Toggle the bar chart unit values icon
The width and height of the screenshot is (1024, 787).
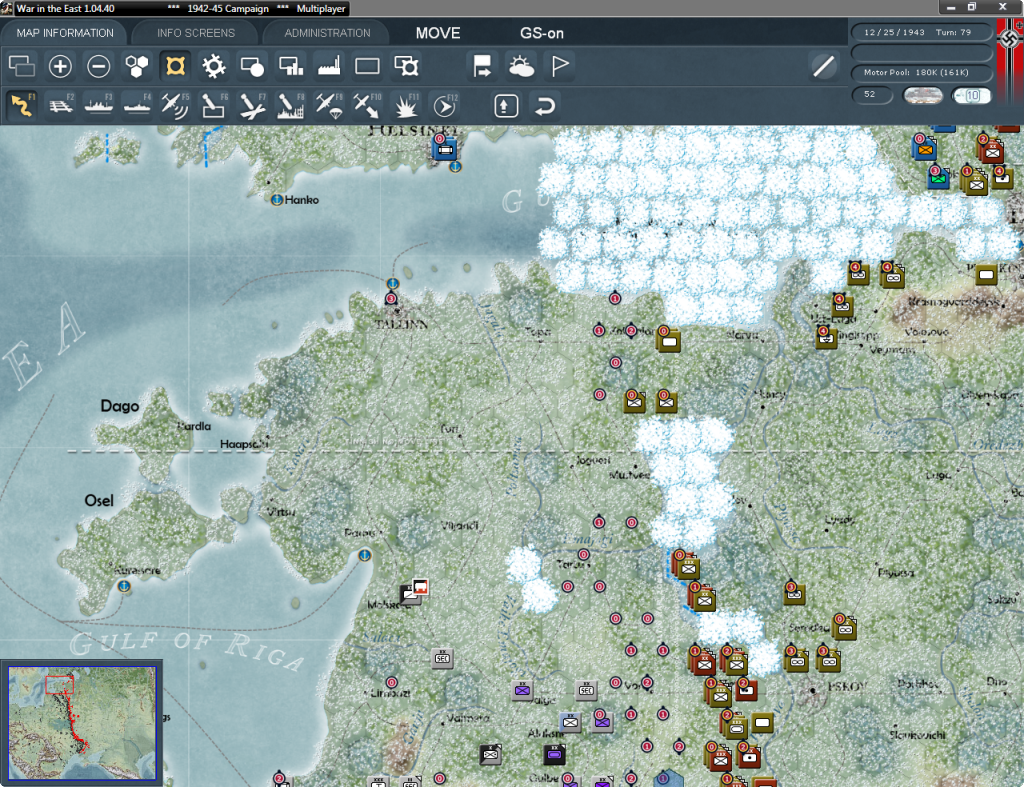(x=291, y=66)
